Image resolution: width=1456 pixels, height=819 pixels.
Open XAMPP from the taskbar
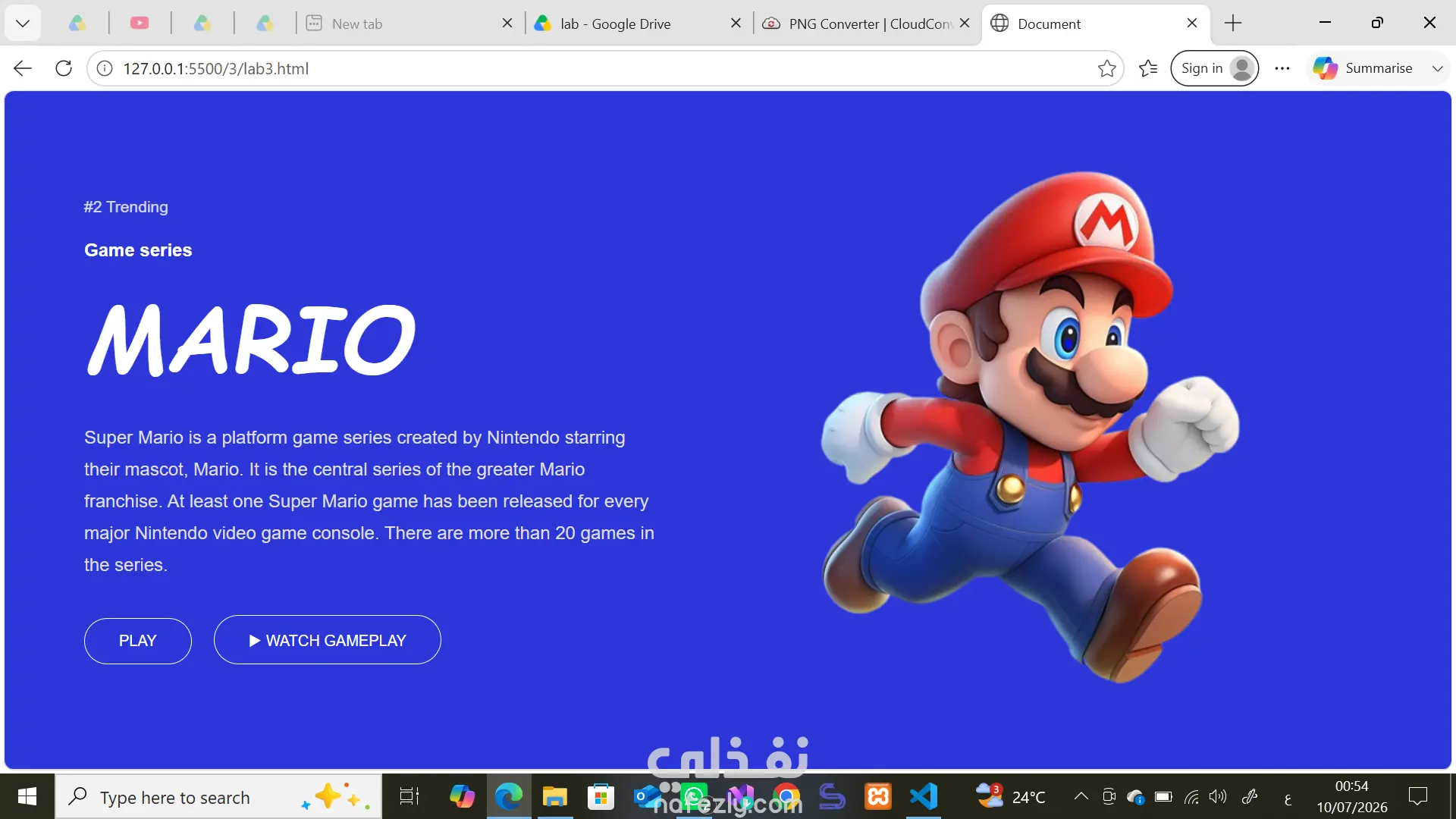click(x=878, y=797)
